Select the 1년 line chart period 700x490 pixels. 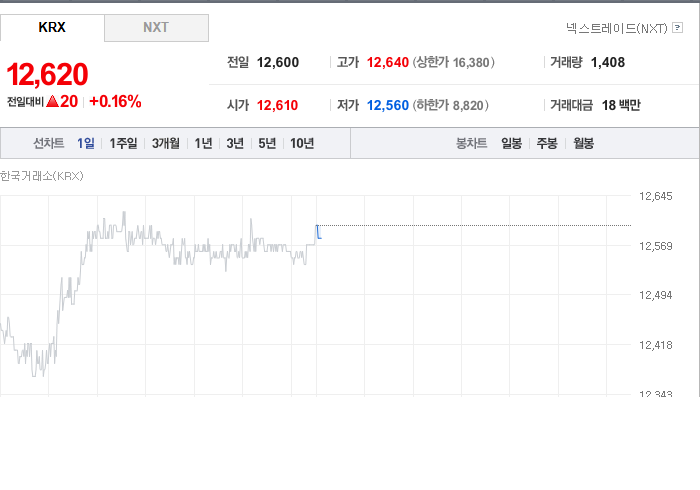(203, 143)
